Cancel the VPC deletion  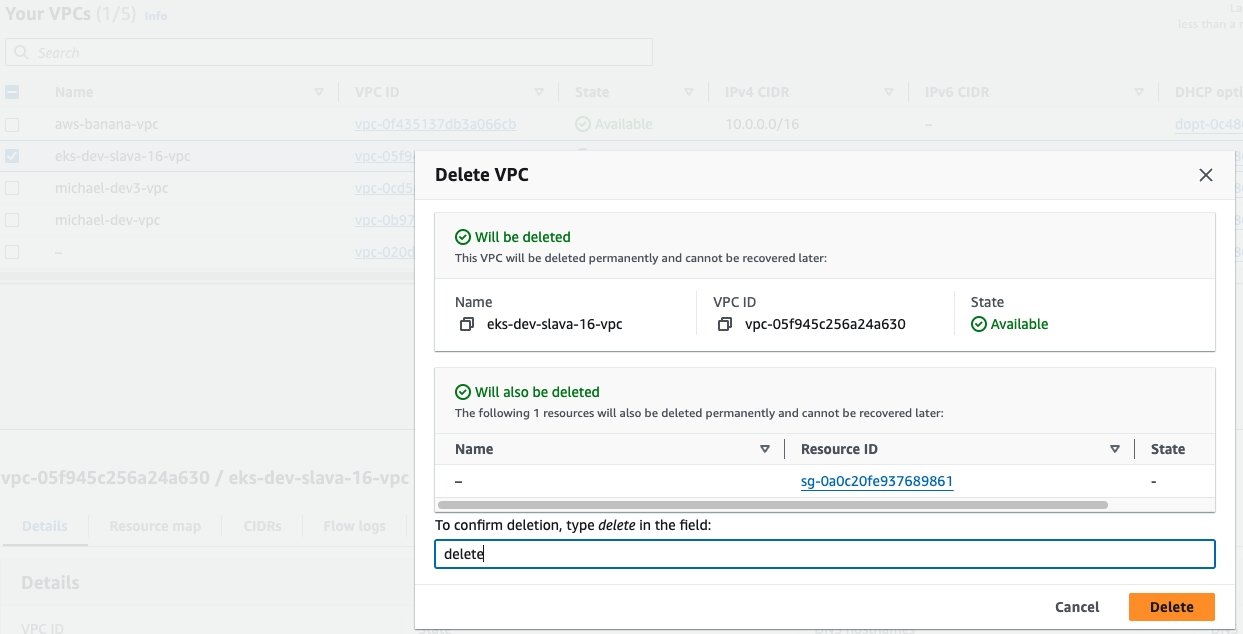[x=1076, y=606]
